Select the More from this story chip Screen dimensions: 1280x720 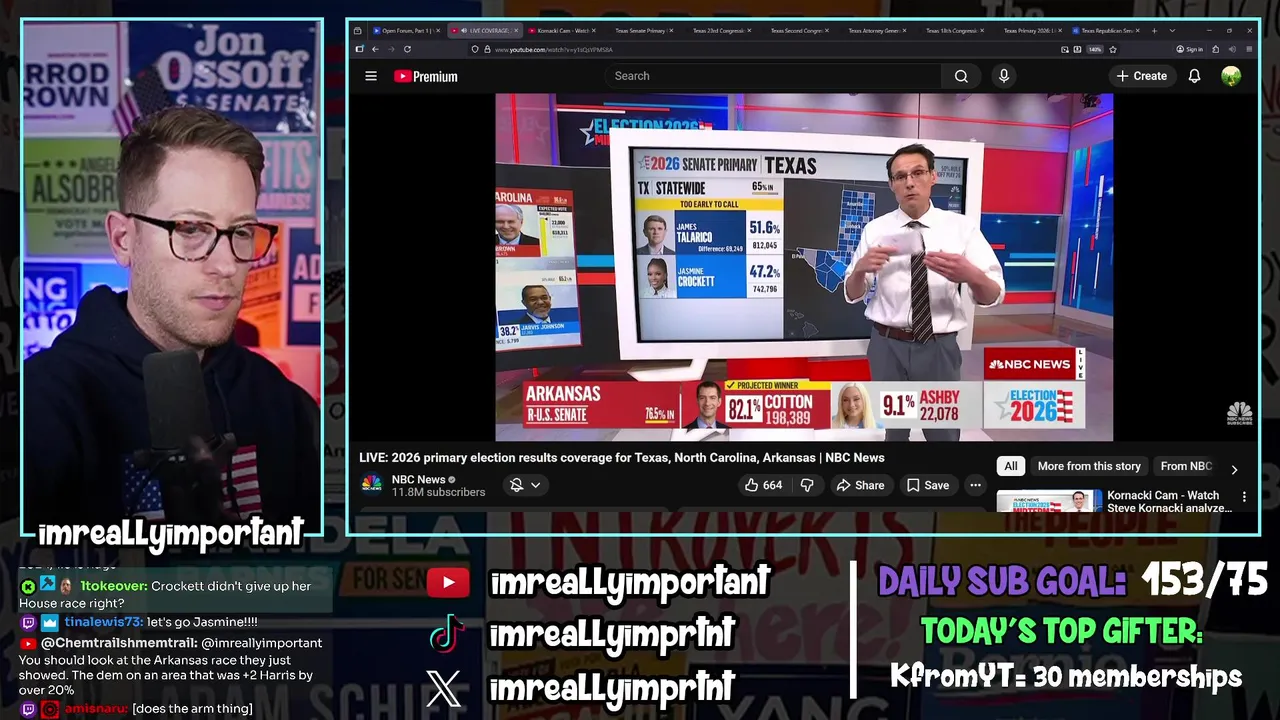click(1089, 466)
